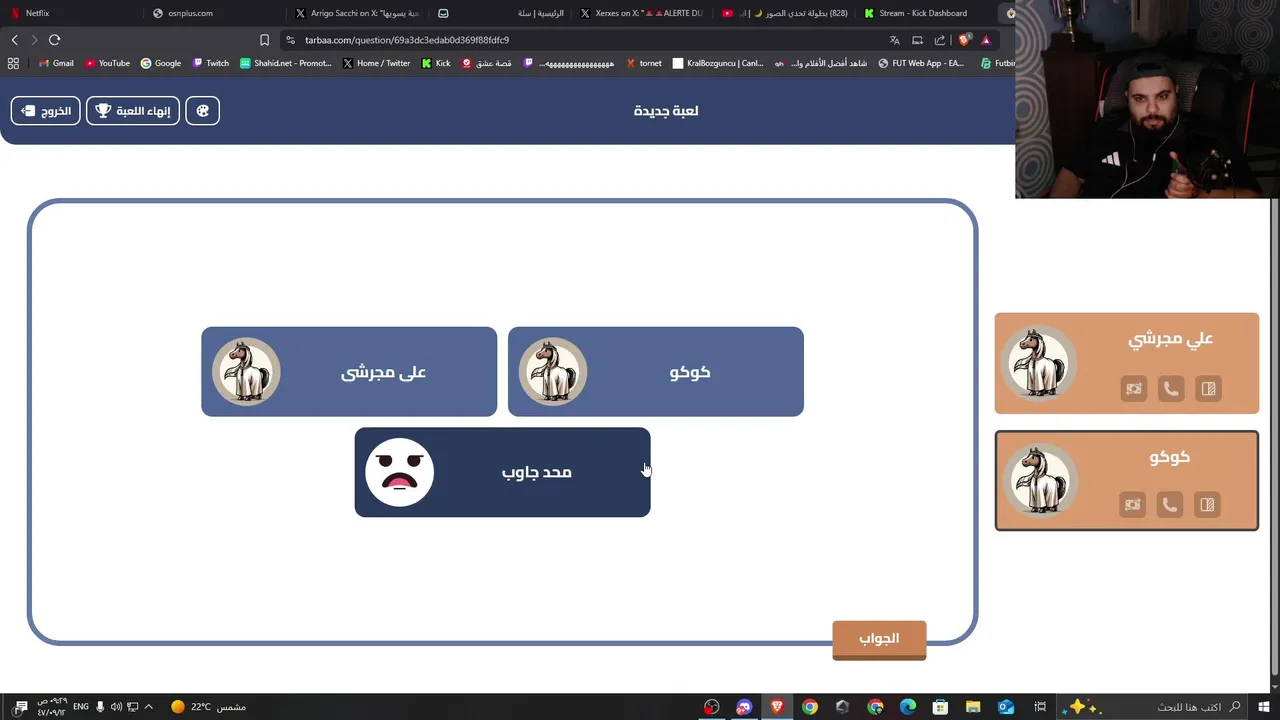Switch to the Stream - Kick Dashboard tab
Screen dimensions: 1280x720
coord(923,13)
